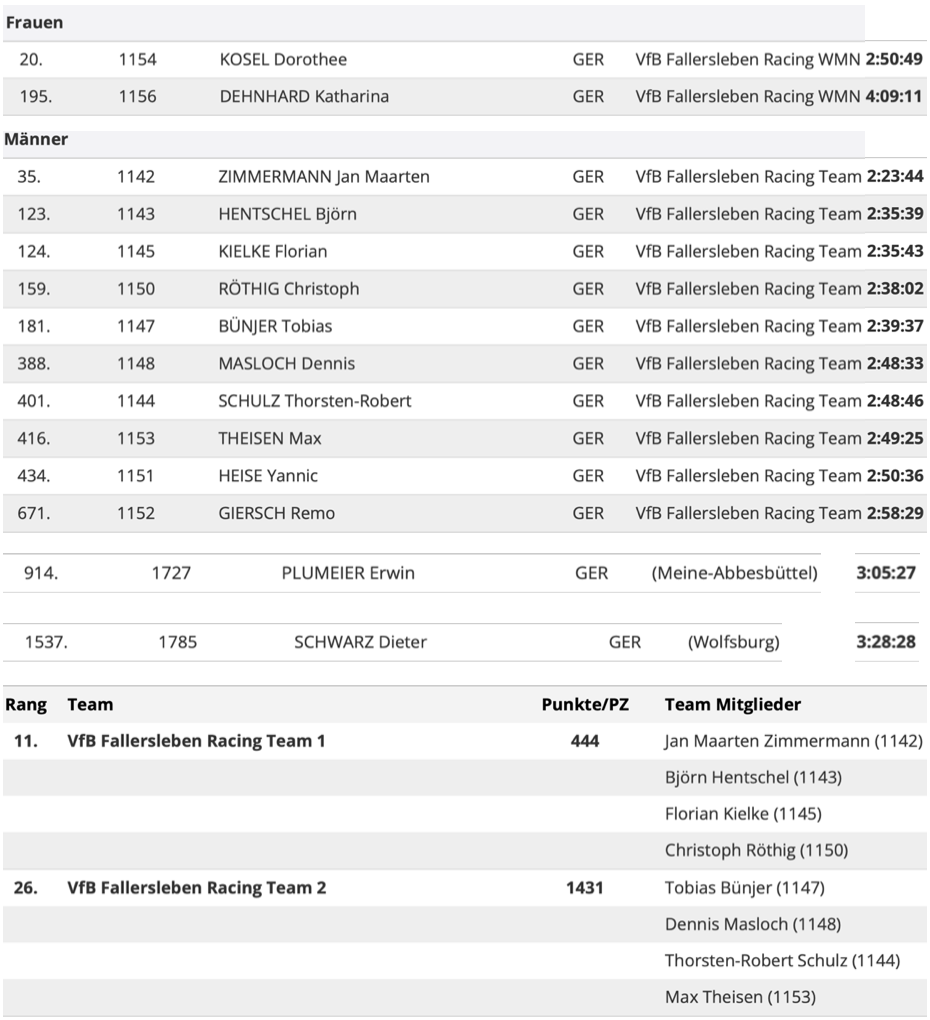Open VfB Fallersleben Racing Team 1 standings
This screenshot has height=1020, width=930.
tap(196, 741)
